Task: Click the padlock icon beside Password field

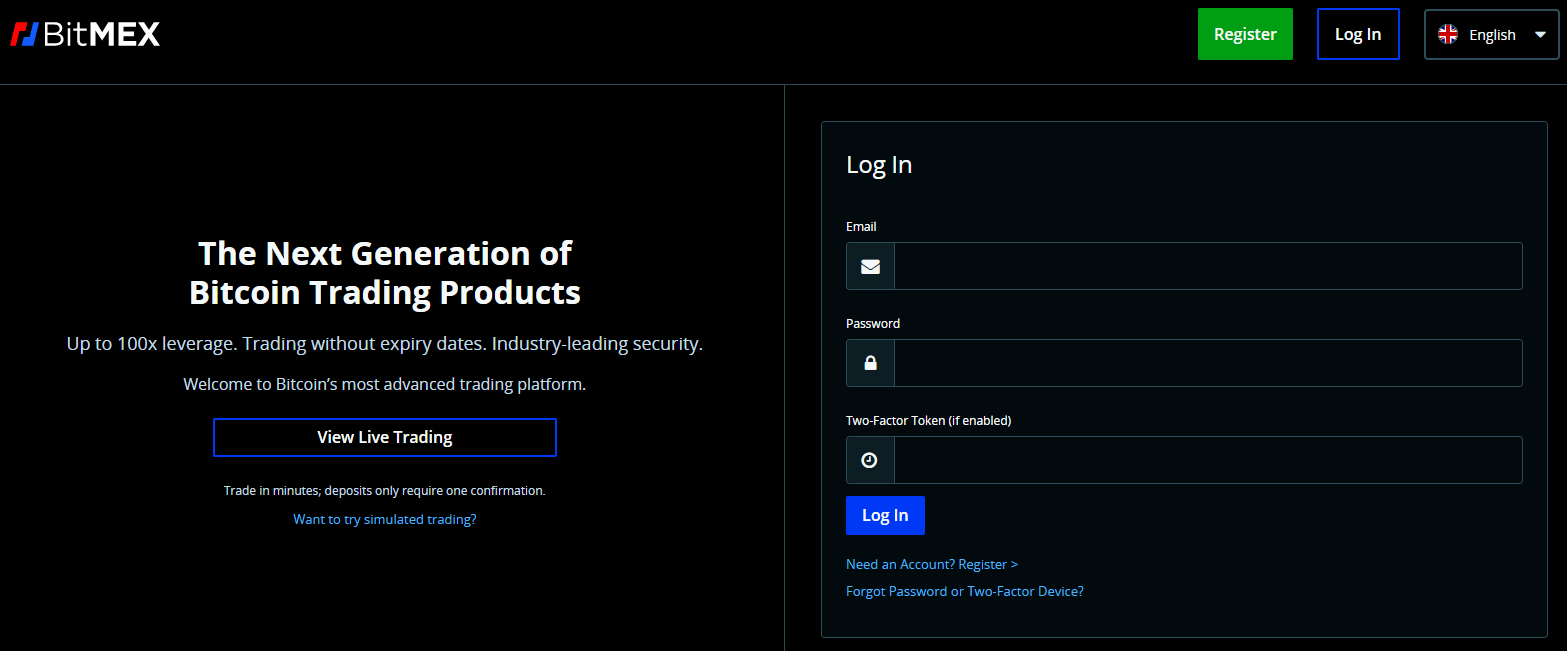Action: click(870, 363)
